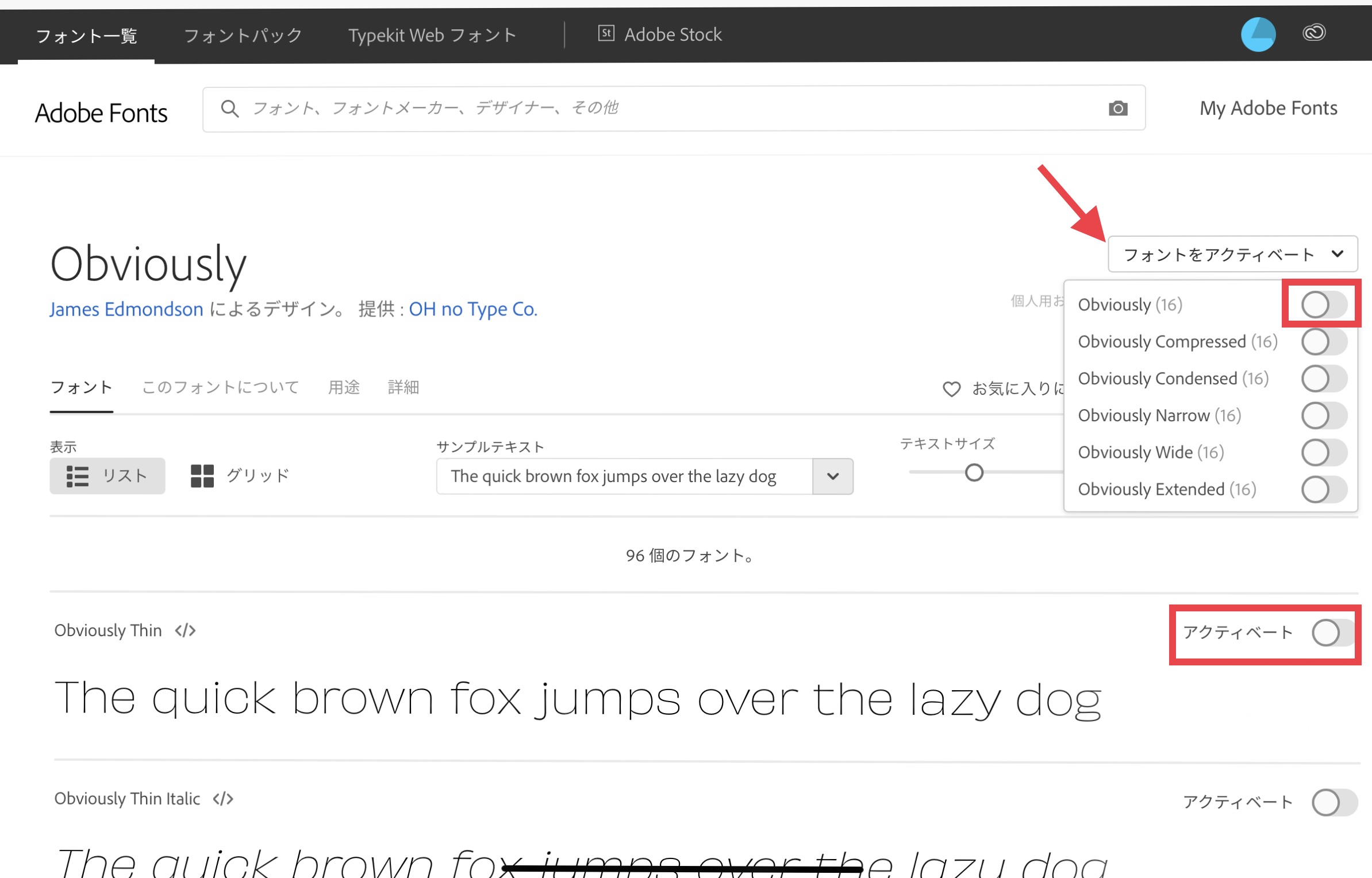The width and height of the screenshot is (1372, 878).
Task: Collapse the フォントをアクティベート dropdown
Action: click(x=1232, y=254)
